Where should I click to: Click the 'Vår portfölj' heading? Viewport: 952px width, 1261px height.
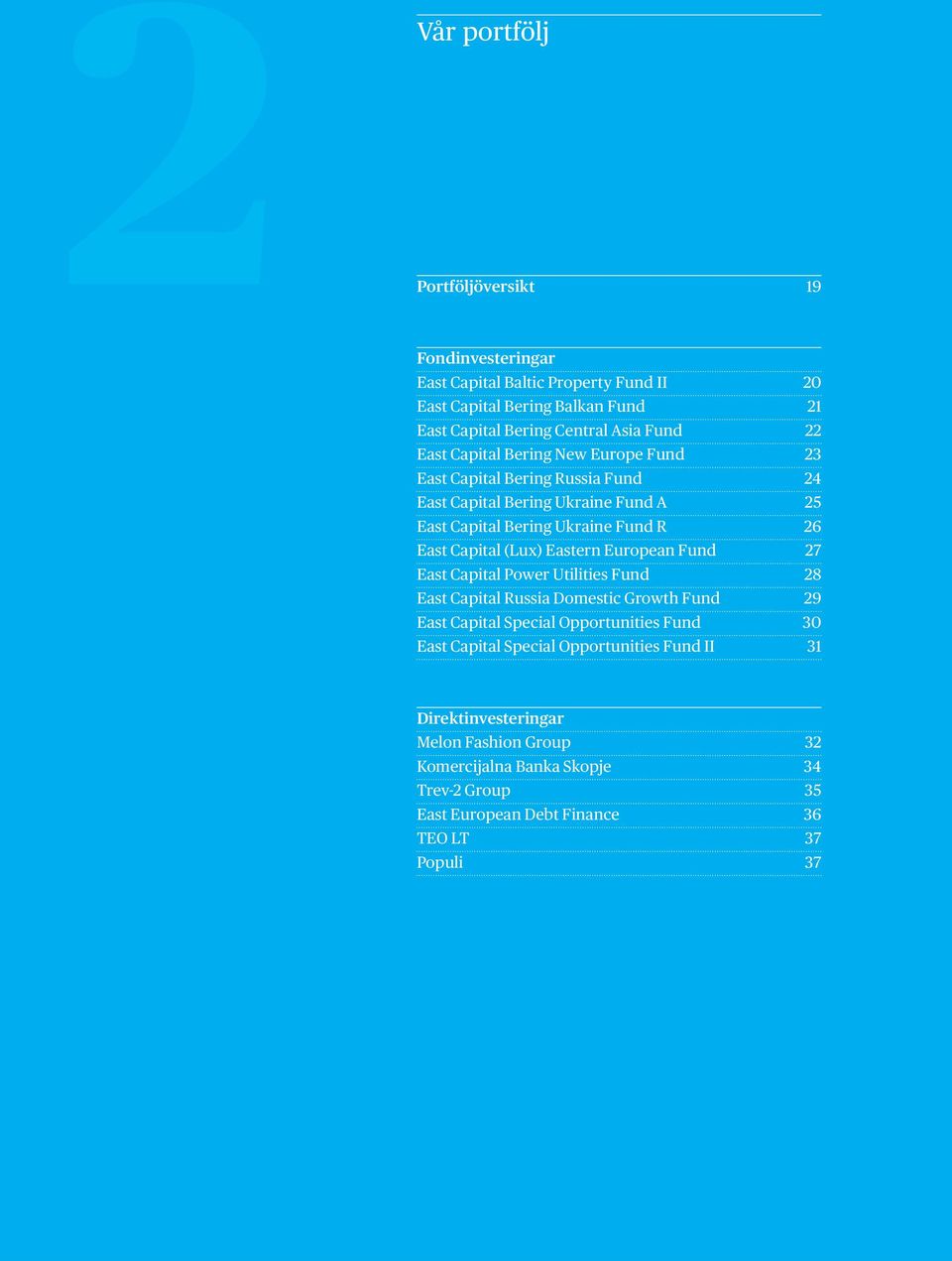483,33
